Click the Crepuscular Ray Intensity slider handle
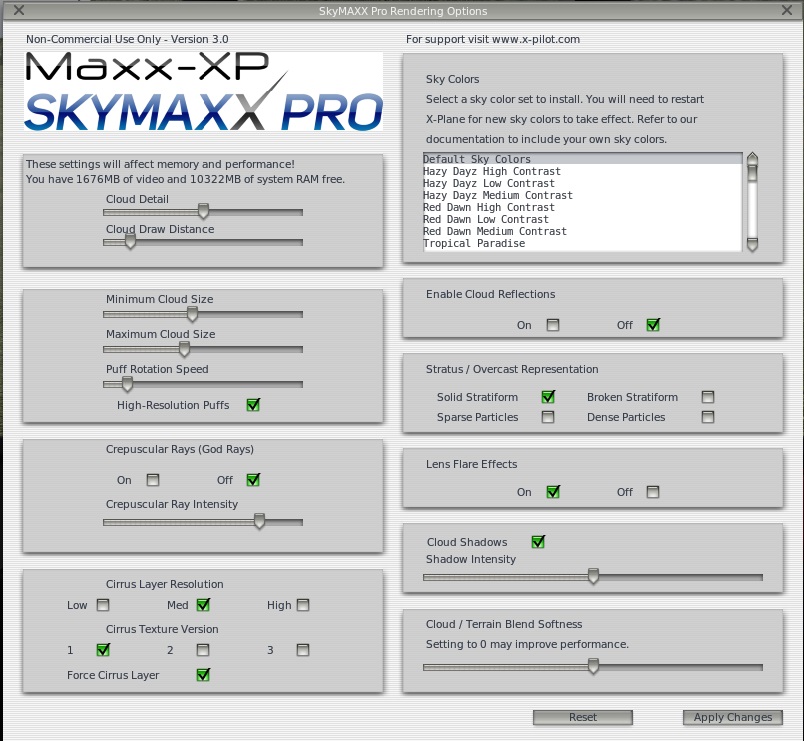The image size is (804, 741). [x=259, y=521]
